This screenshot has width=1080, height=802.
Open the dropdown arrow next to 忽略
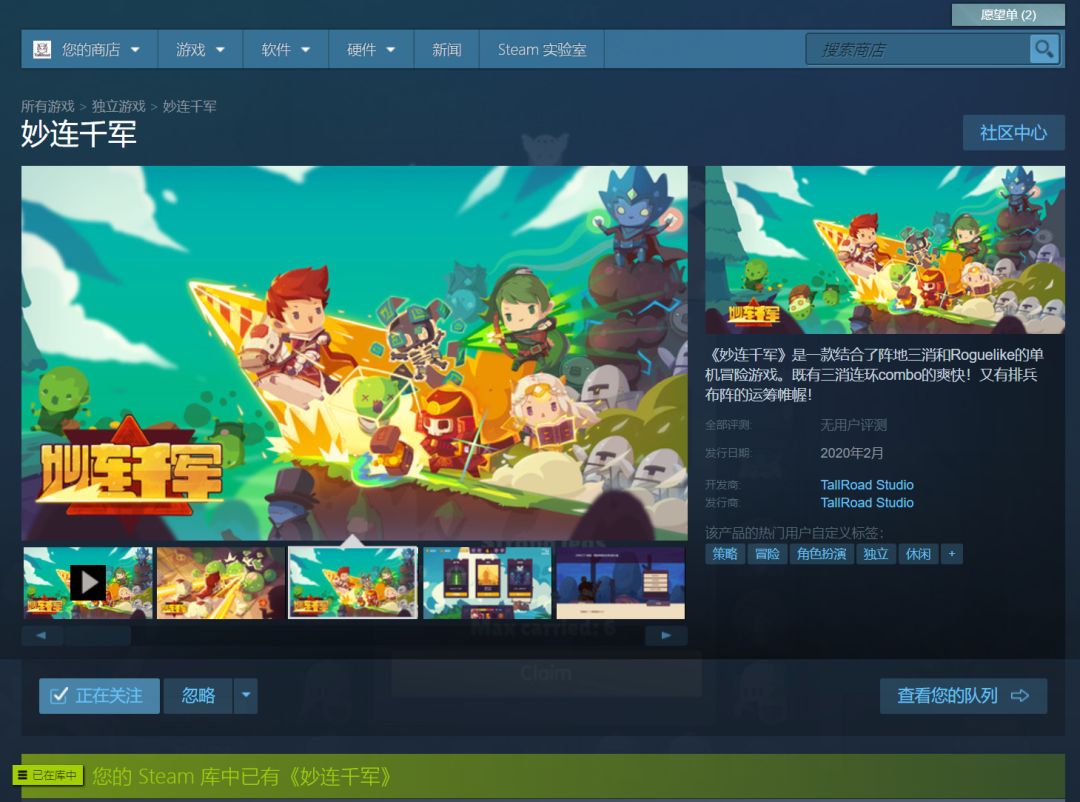tap(246, 696)
